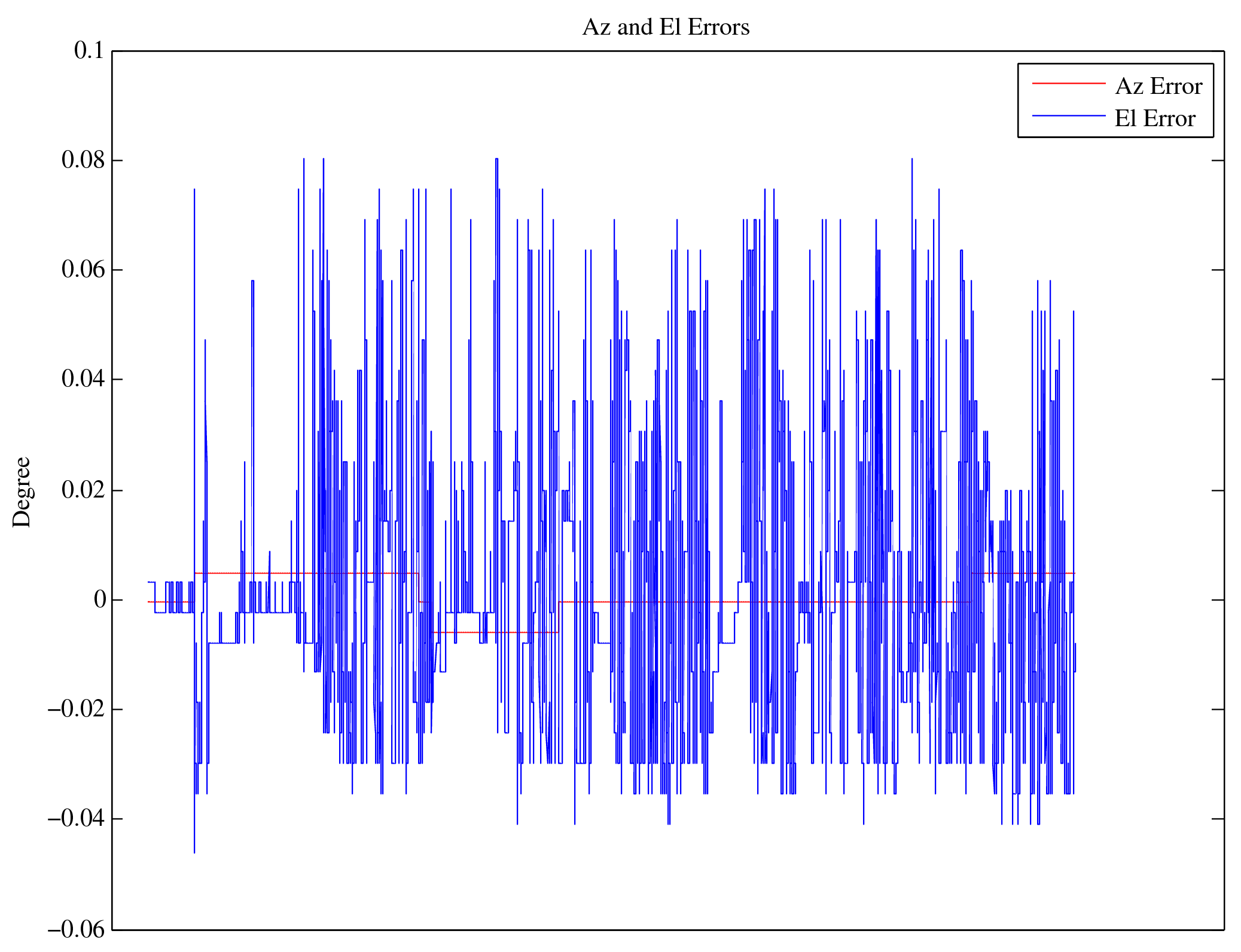Click the plot title Az and El Errors
1241x952 pixels.
point(666,28)
